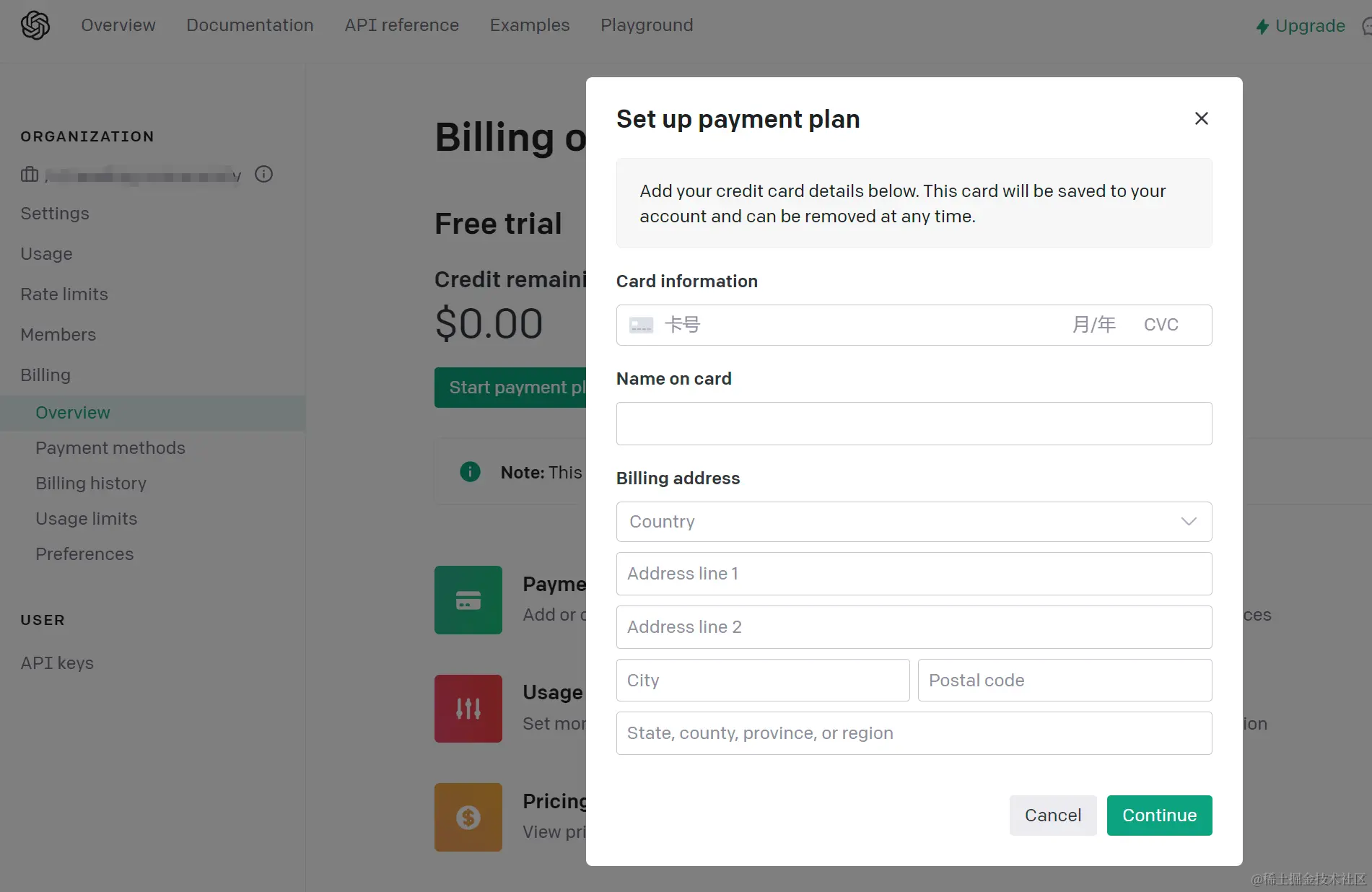Image resolution: width=1372 pixels, height=892 pixels.
Task: Open Usage limits in sidebar
Action: tap(86, 519)
